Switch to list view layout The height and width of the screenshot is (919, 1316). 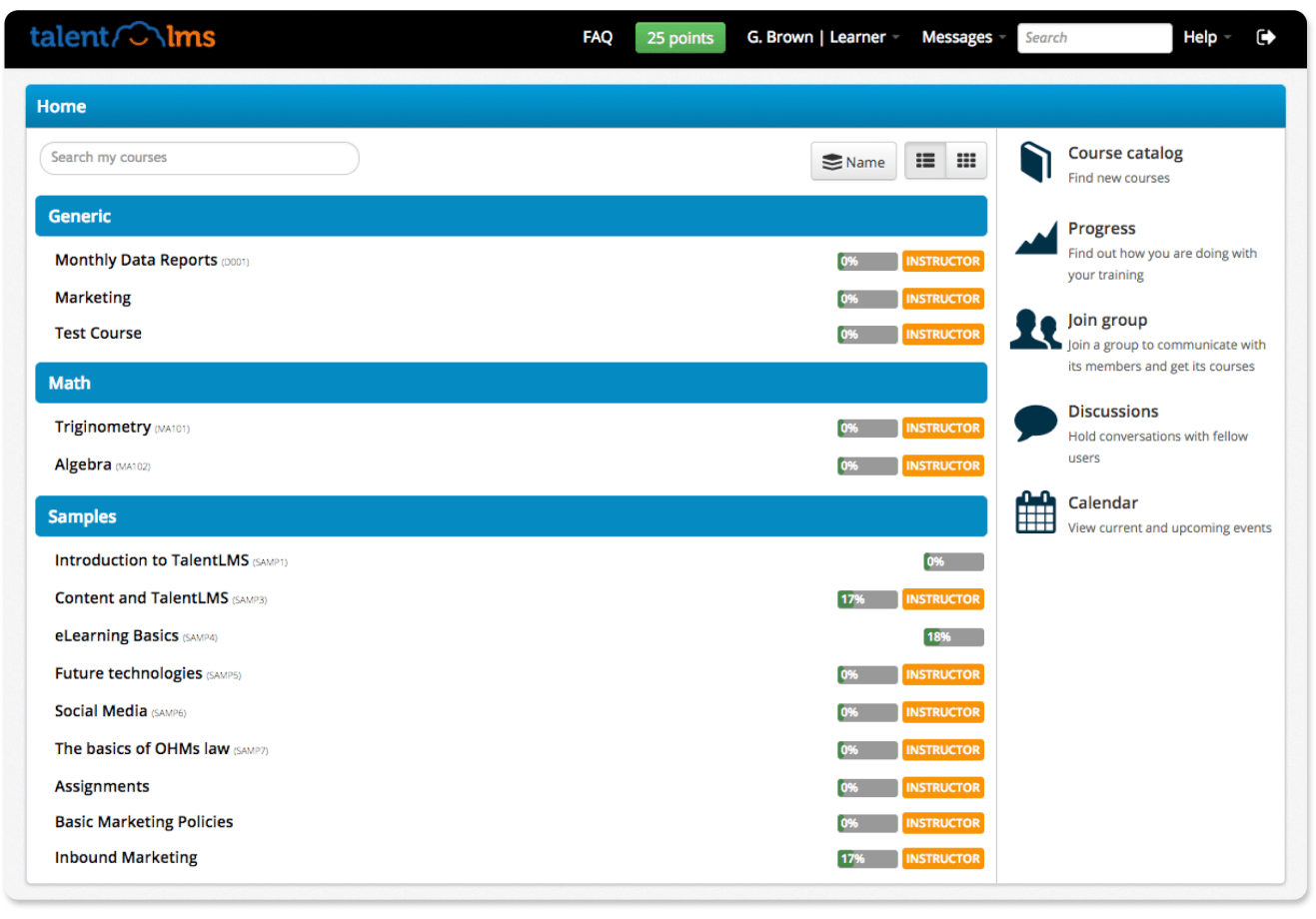point(925,161)
